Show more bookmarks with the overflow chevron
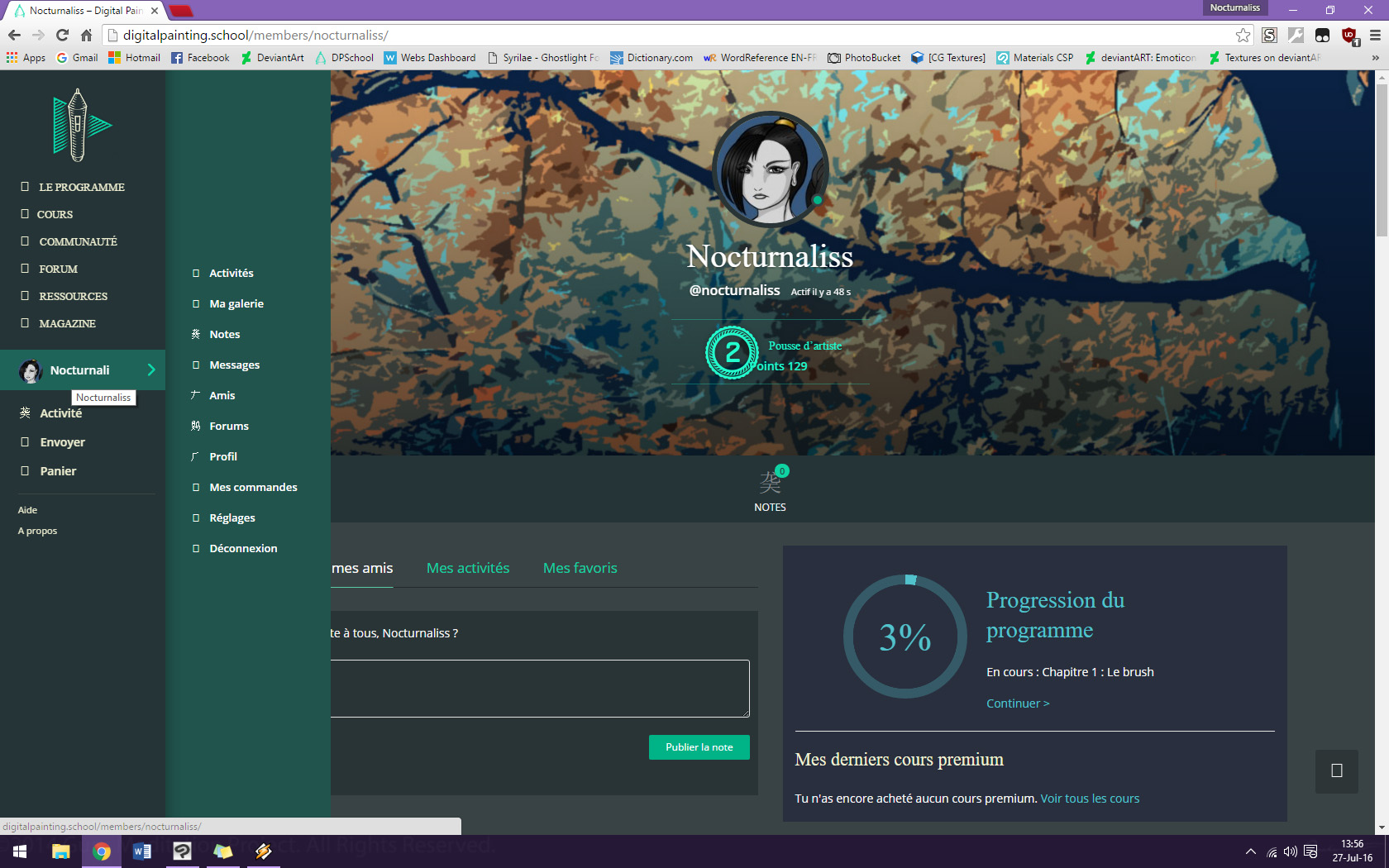The width and height of the screenshot is (1389, 868). [1375, 58]
